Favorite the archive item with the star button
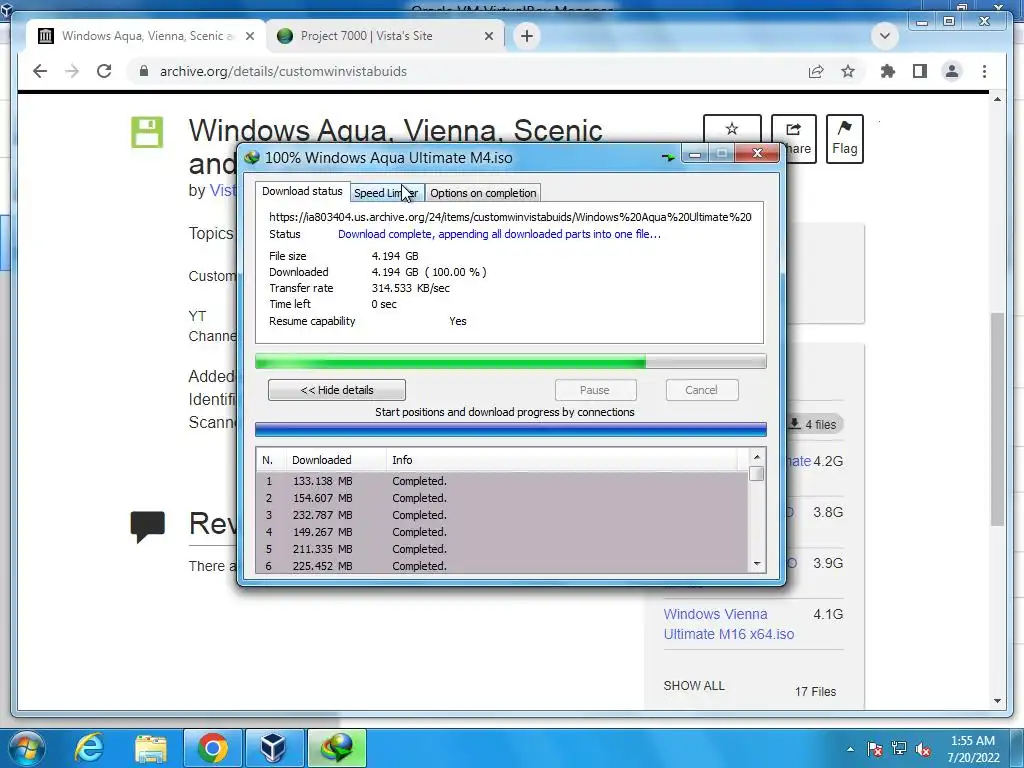Image resolution: width=1024 pixels, height=768 pixels. (x=732, y=129)
